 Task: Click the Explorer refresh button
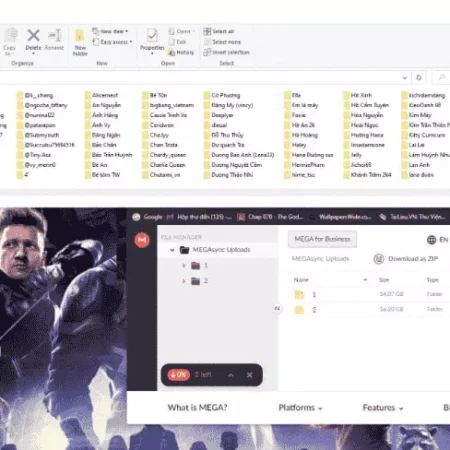pos(419,77)
